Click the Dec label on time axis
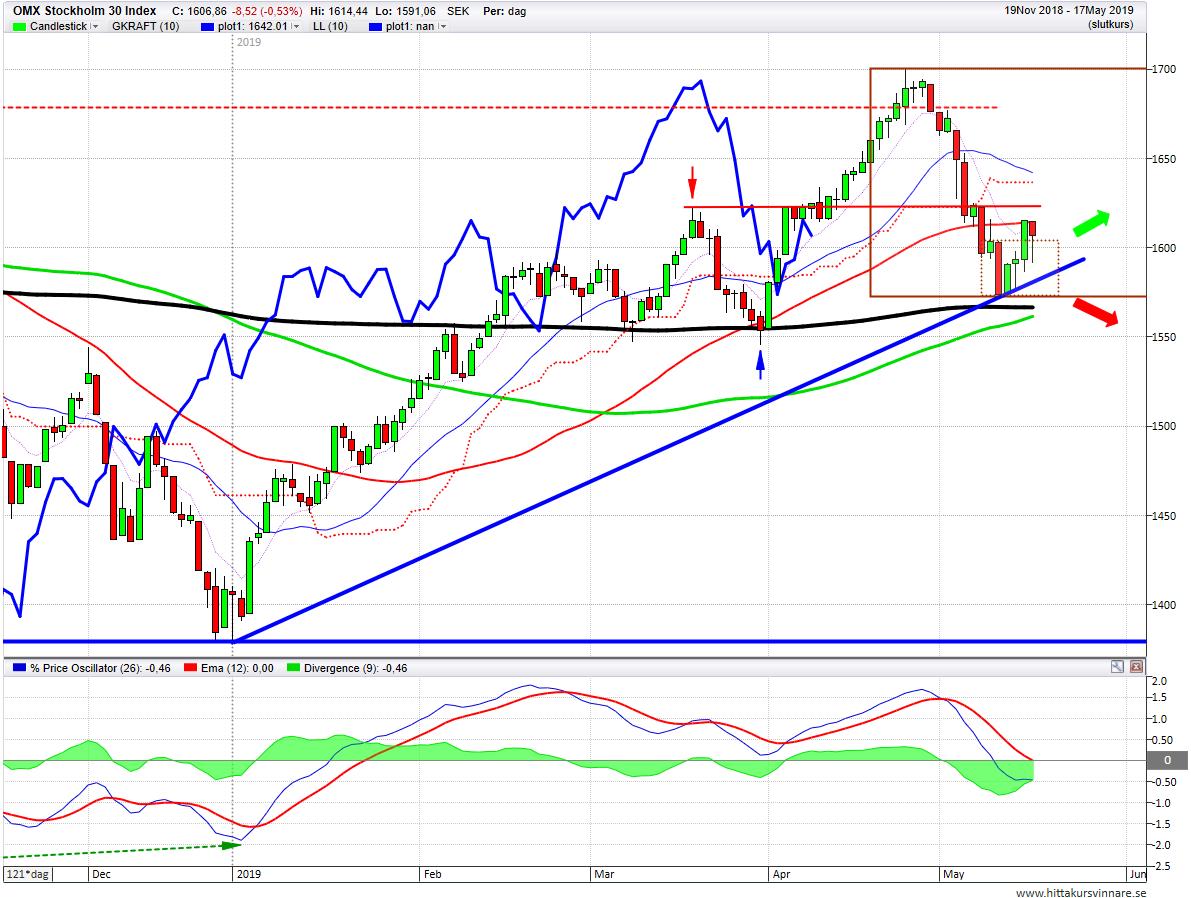The width and height of the screenshot is (1191, 898). click(x=101, y=874)
